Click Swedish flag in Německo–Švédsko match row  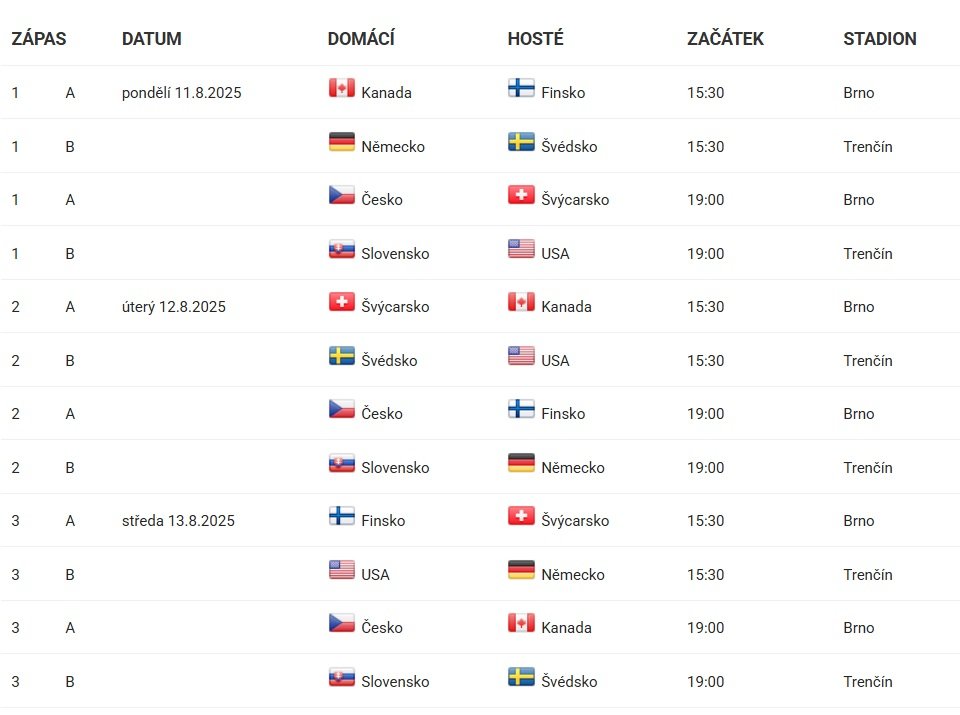pos(521,142)
